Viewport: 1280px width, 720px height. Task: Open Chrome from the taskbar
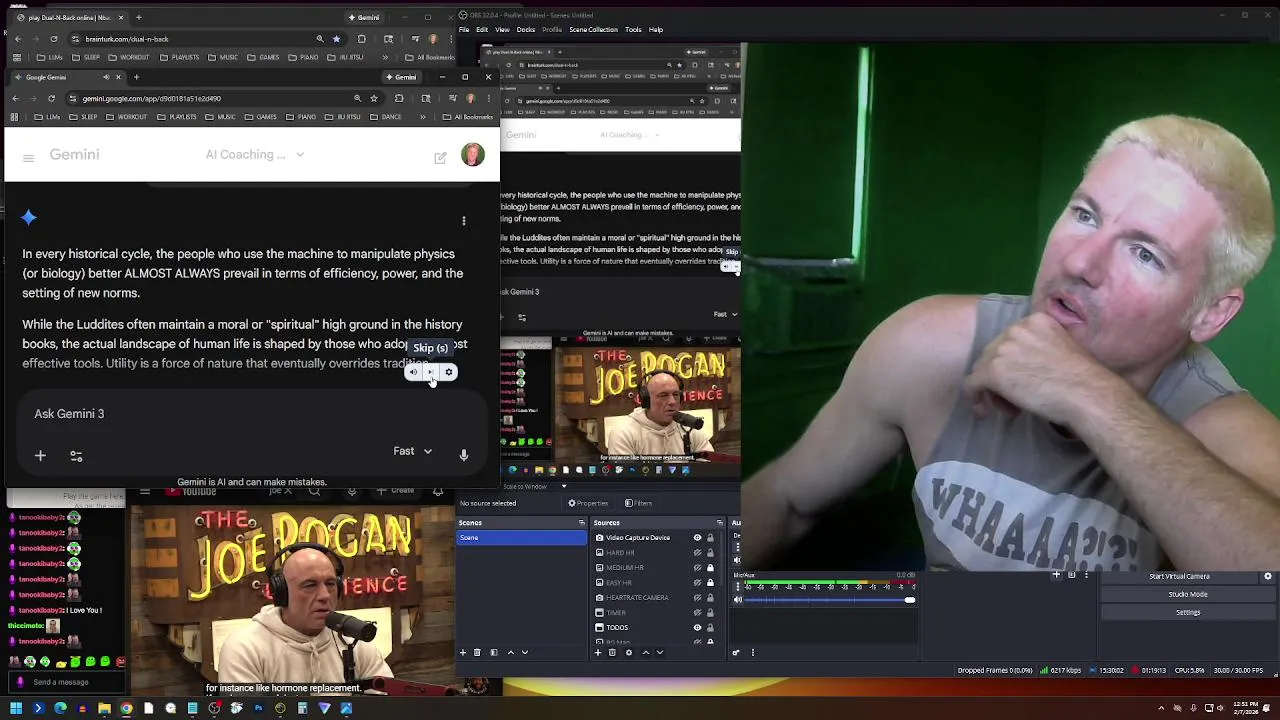126,708
